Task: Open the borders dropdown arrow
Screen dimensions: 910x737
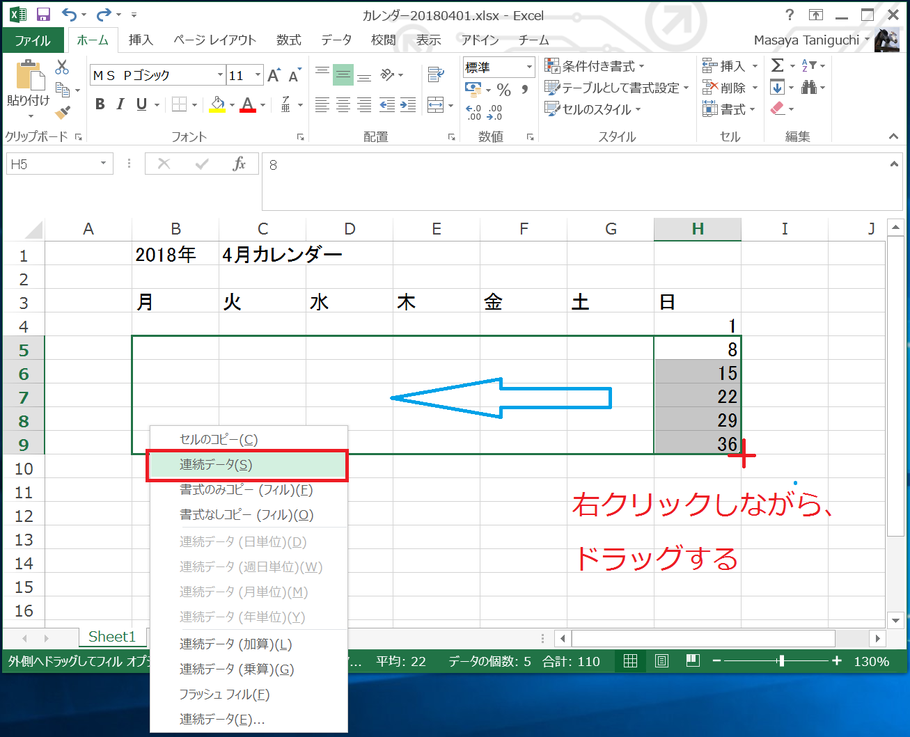Action: pyautogui.click(x=194, y=105)
